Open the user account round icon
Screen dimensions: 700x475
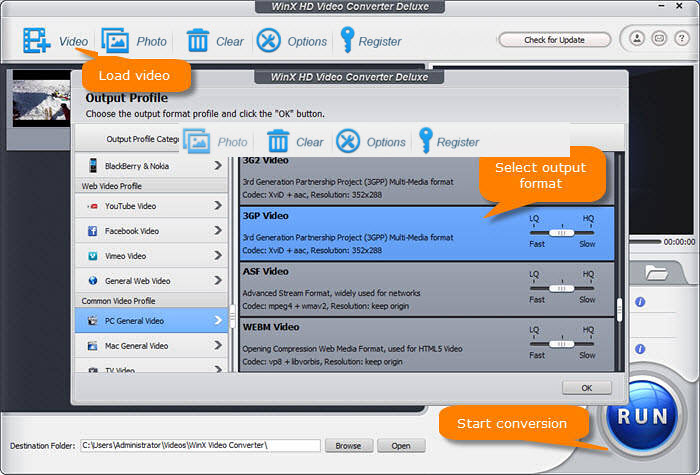pos(637,38)
